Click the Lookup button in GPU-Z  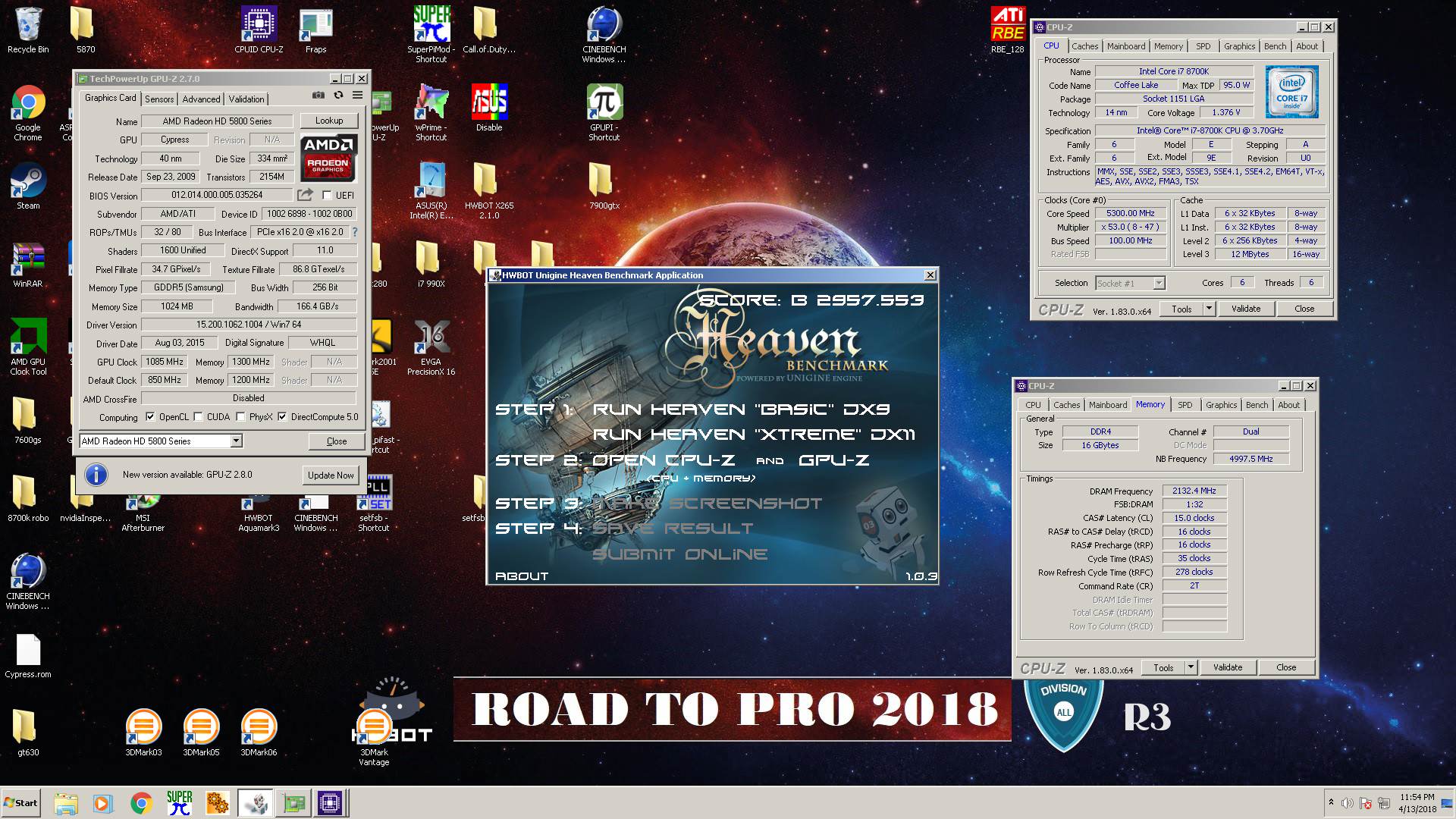click(329, 121)
